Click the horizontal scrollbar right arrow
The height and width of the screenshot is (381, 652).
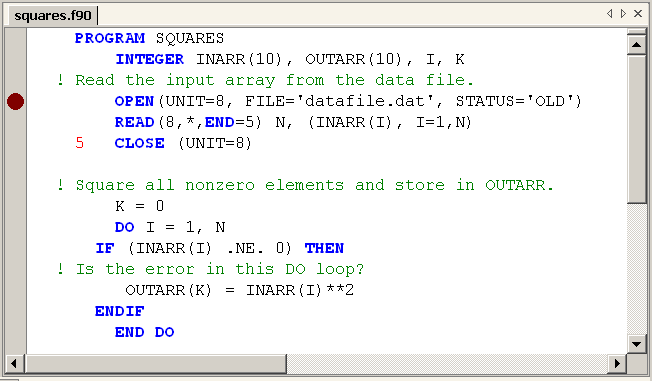coord(617,364)
